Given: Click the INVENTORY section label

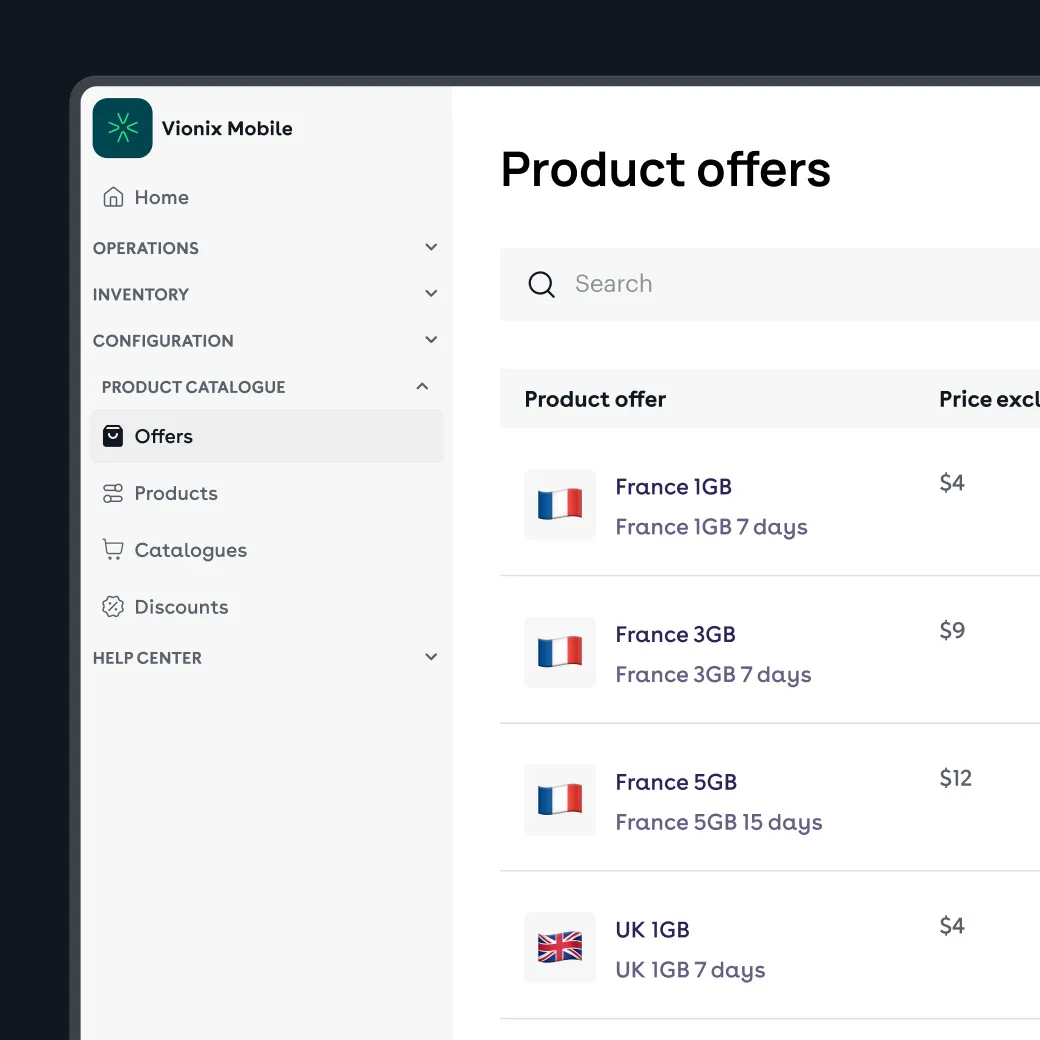Looking at the screenshot, I should pos(141,294).
